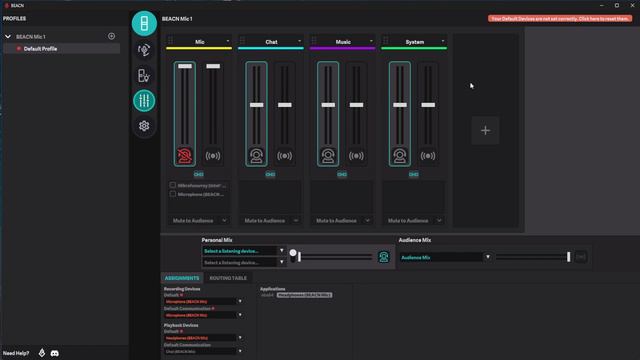Click the Audience Mix volume slider handle
Image resolution: width=640 pixels, height=360 pixels.
tap(569, 257)
